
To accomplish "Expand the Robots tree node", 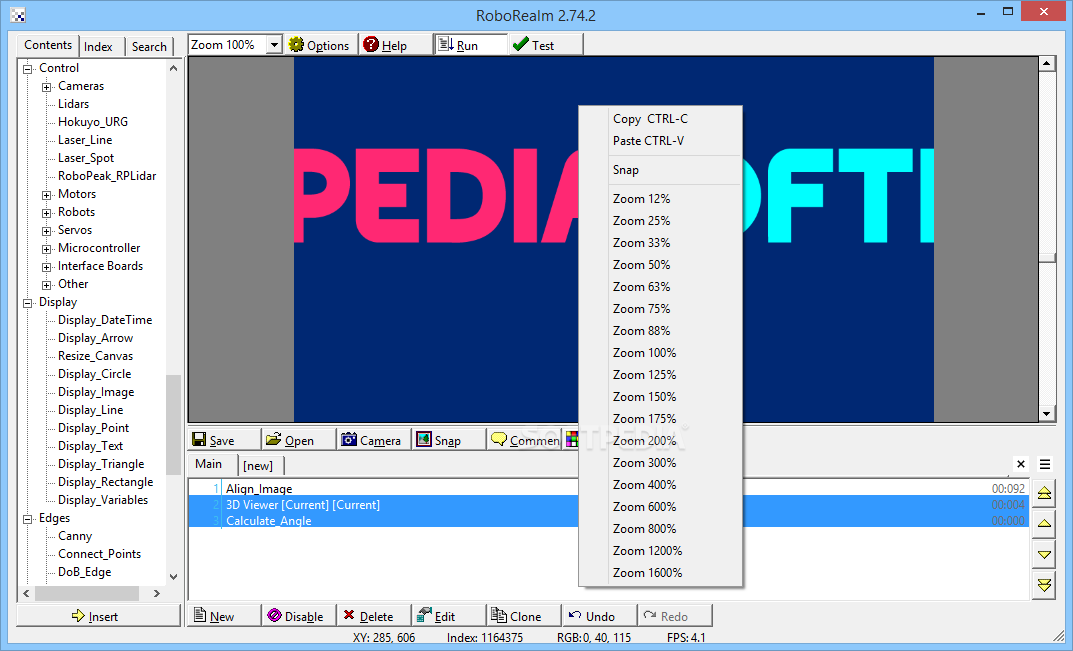I will point(47,213).
